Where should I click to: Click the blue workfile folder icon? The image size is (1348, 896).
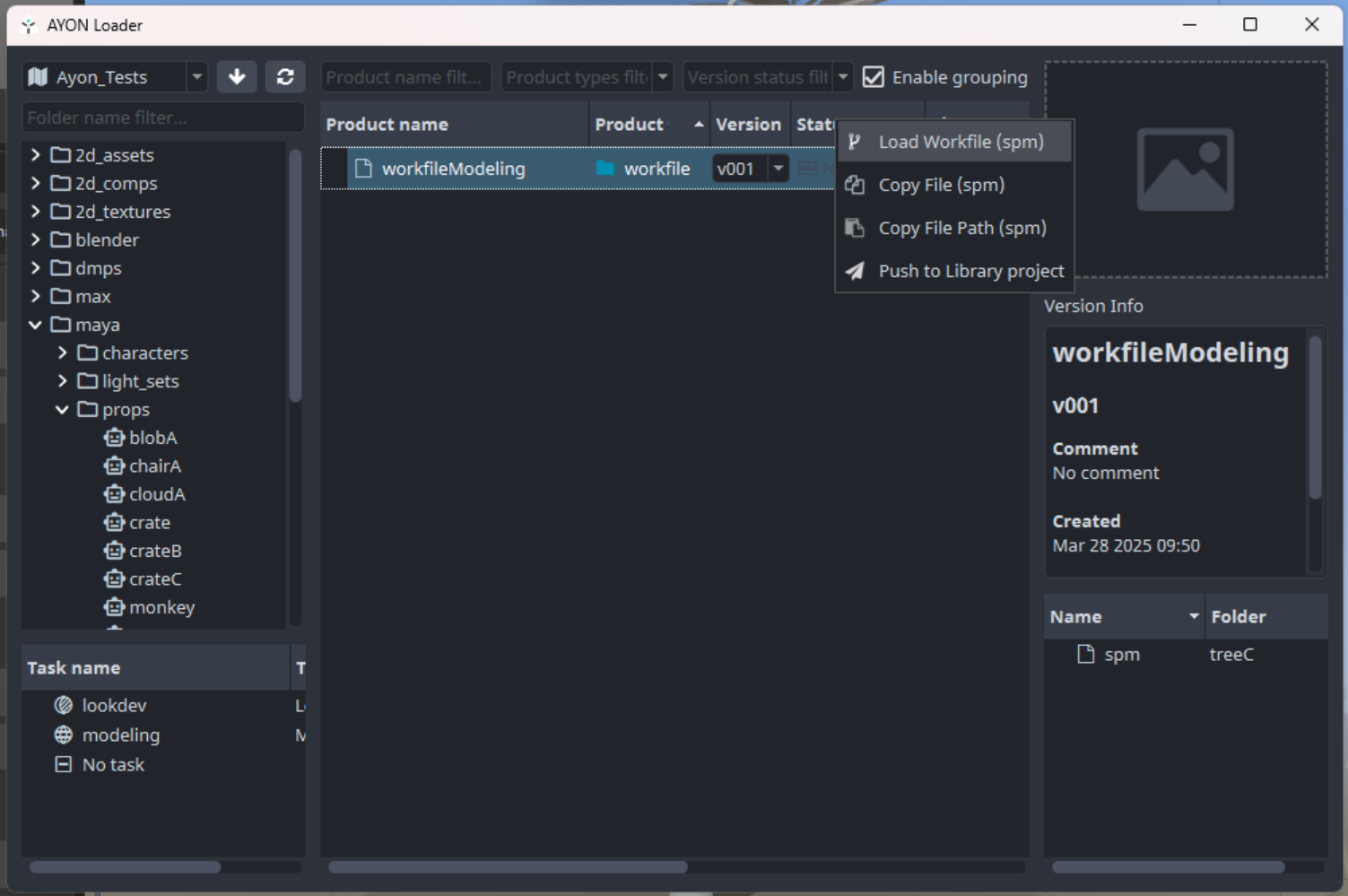click(x=605, y=169)
